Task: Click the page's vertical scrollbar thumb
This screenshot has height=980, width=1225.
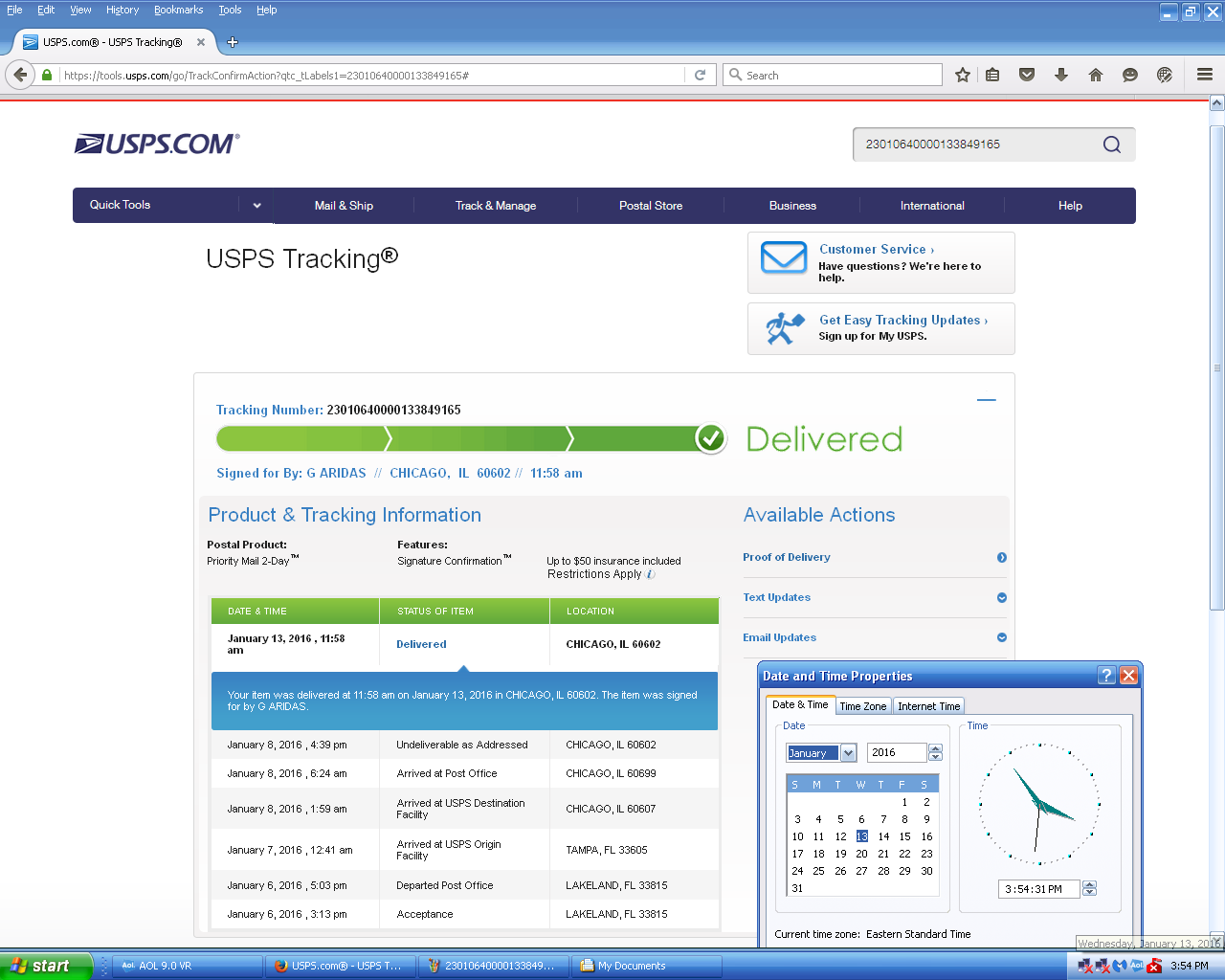Action: click(1217, 367)
